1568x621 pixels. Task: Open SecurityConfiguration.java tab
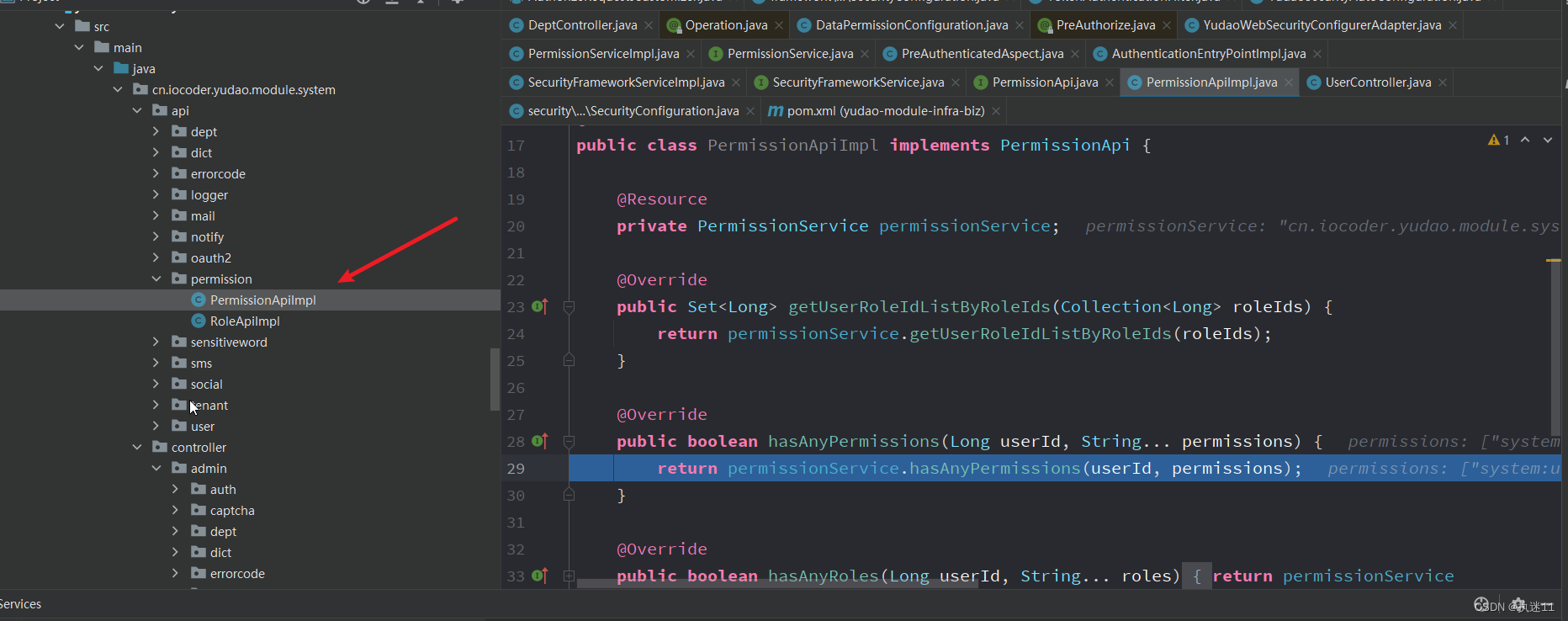[x=633, y=111]
